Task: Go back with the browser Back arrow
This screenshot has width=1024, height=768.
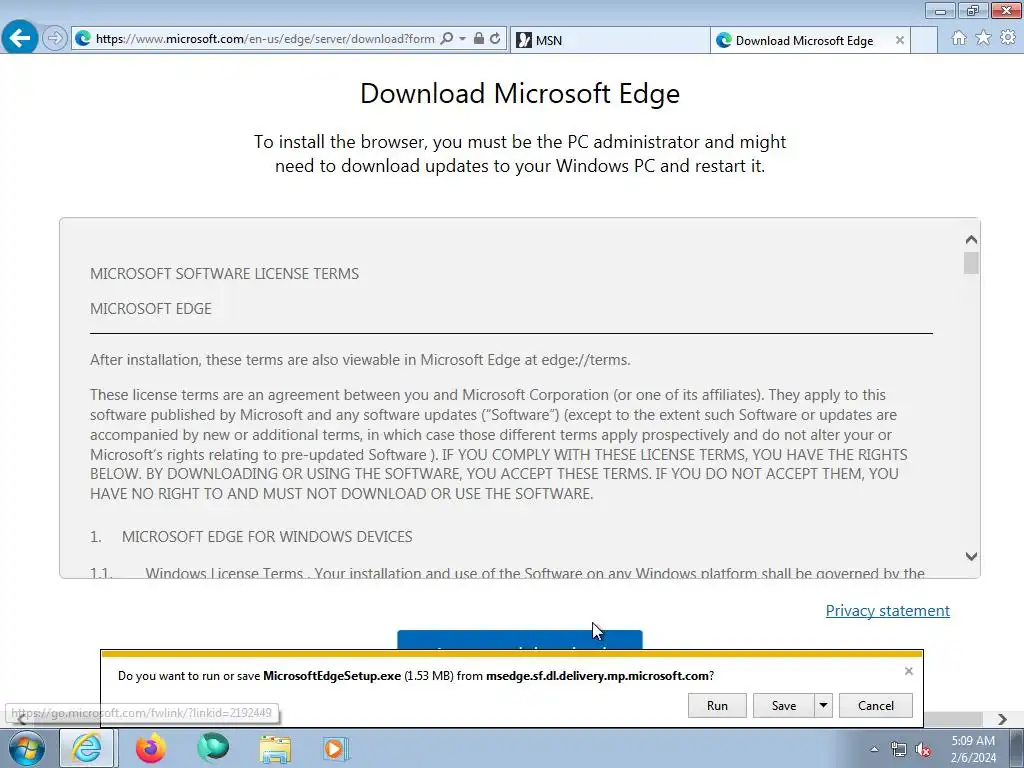Action: (20, 38)
